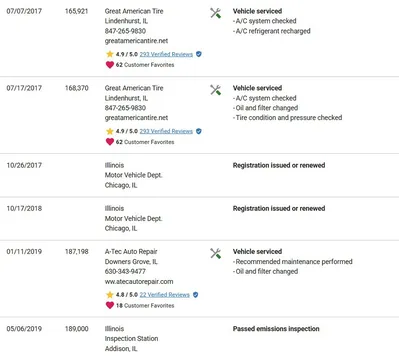
Task: Visit greatamericantire.net in the 07/07/2017 entry
Action: pyautogui.click(x=136, y=41)
